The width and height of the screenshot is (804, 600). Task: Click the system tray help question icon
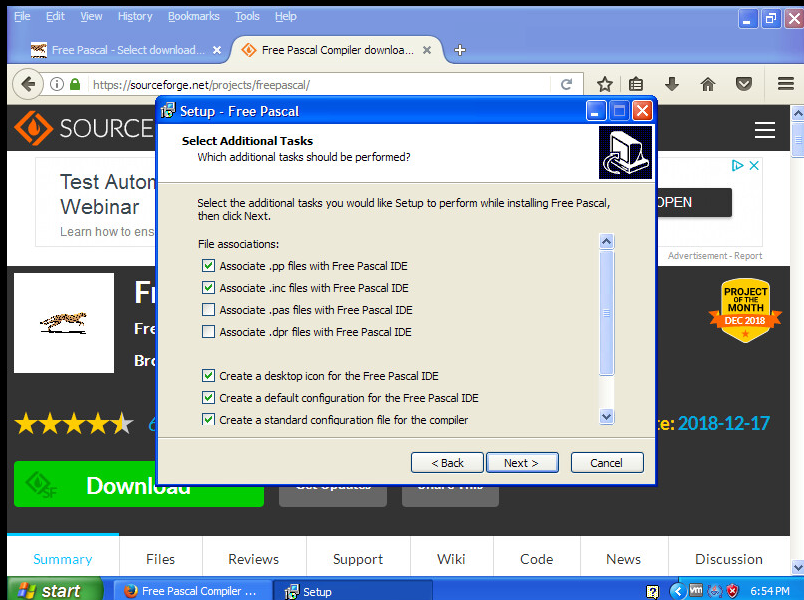coord(652,591)
